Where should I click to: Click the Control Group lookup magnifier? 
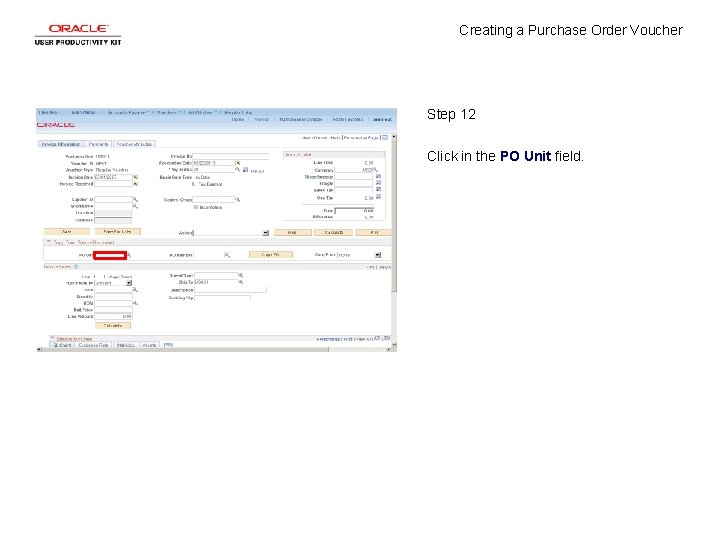pos(237,199)
